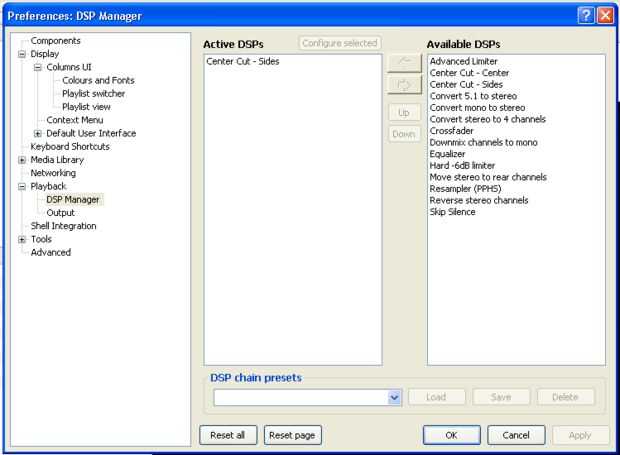Select Convert 5.1 to stereo
Screen dimensions: 620x455
coord(473,96)
